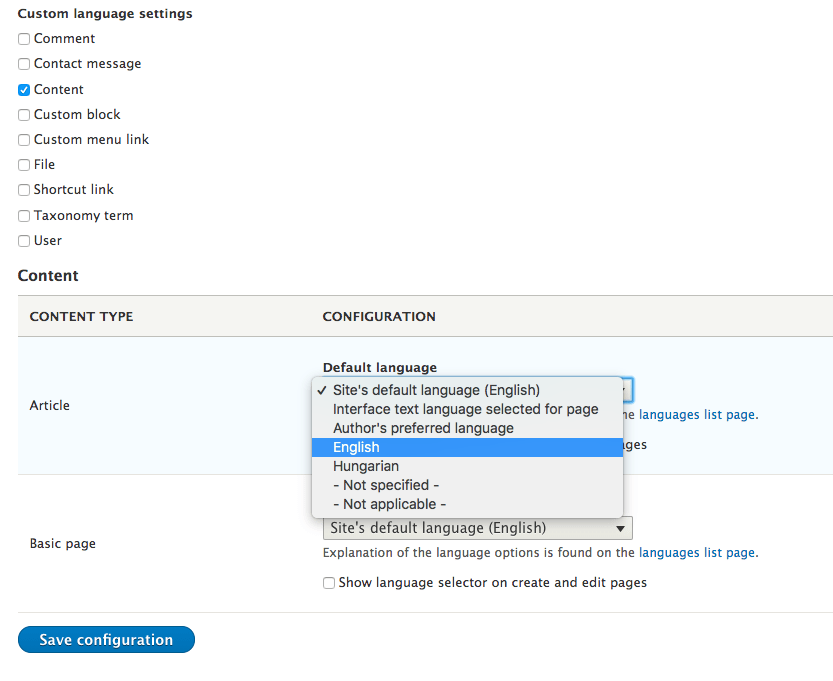Open languages list page link under Basic page

click(x=697, y=552)
